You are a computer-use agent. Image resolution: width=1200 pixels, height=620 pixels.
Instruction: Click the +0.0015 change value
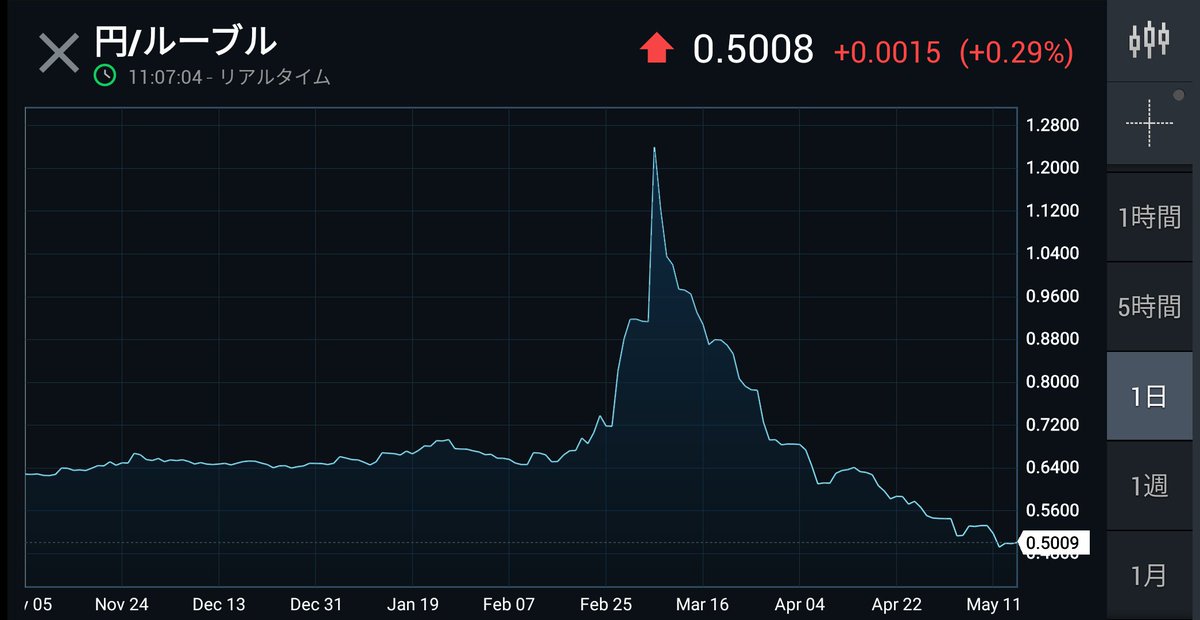click(887, 53)
